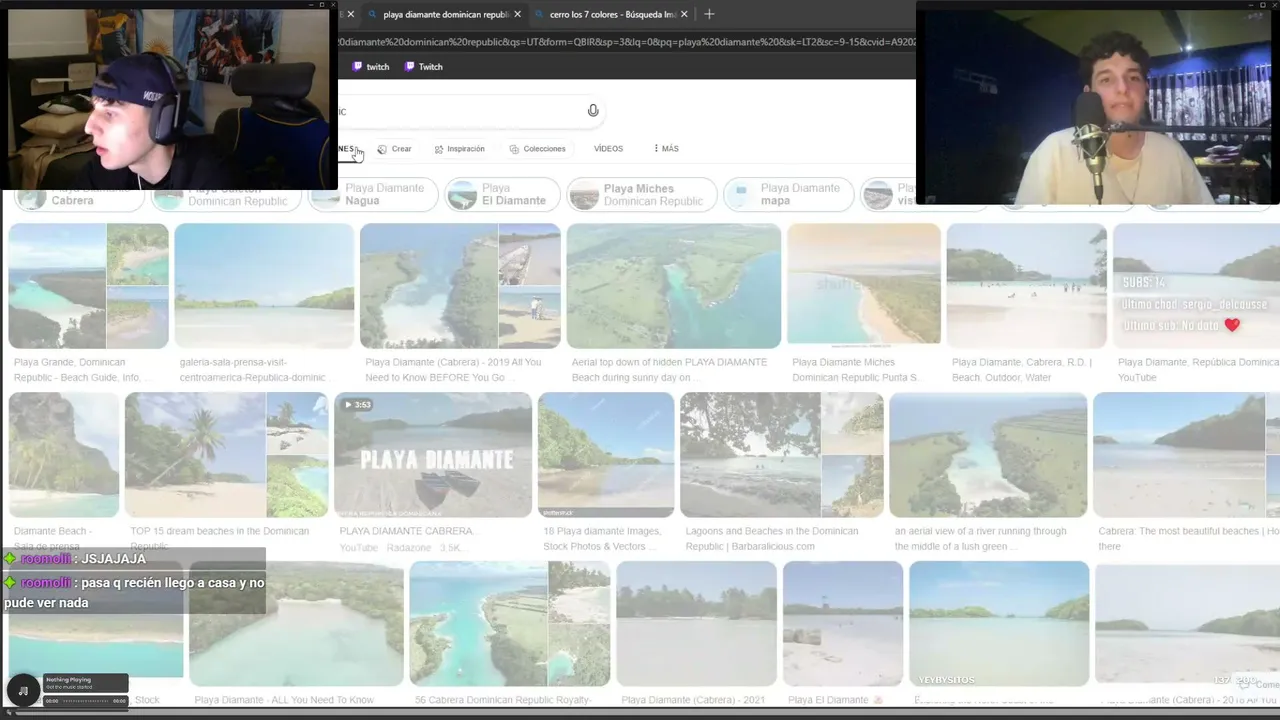Switch to the VÍDEOS search tab
This screenshot has height=720, width=1280.
(608, 149)
